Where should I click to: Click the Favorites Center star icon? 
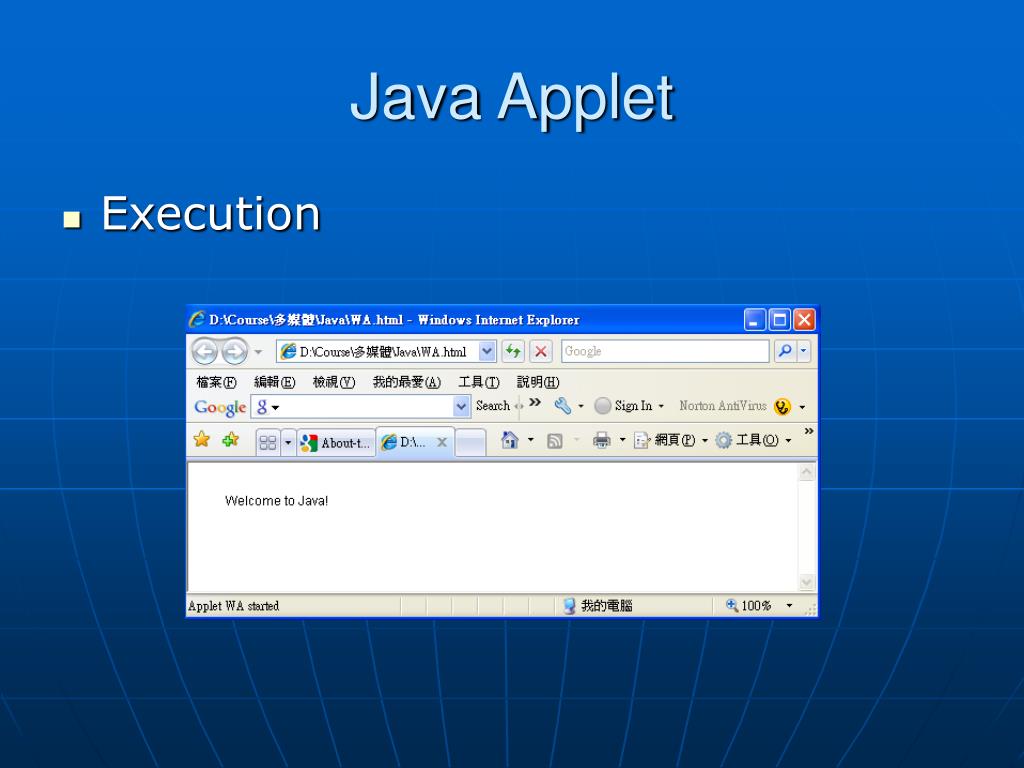click(x=202, y=440)
